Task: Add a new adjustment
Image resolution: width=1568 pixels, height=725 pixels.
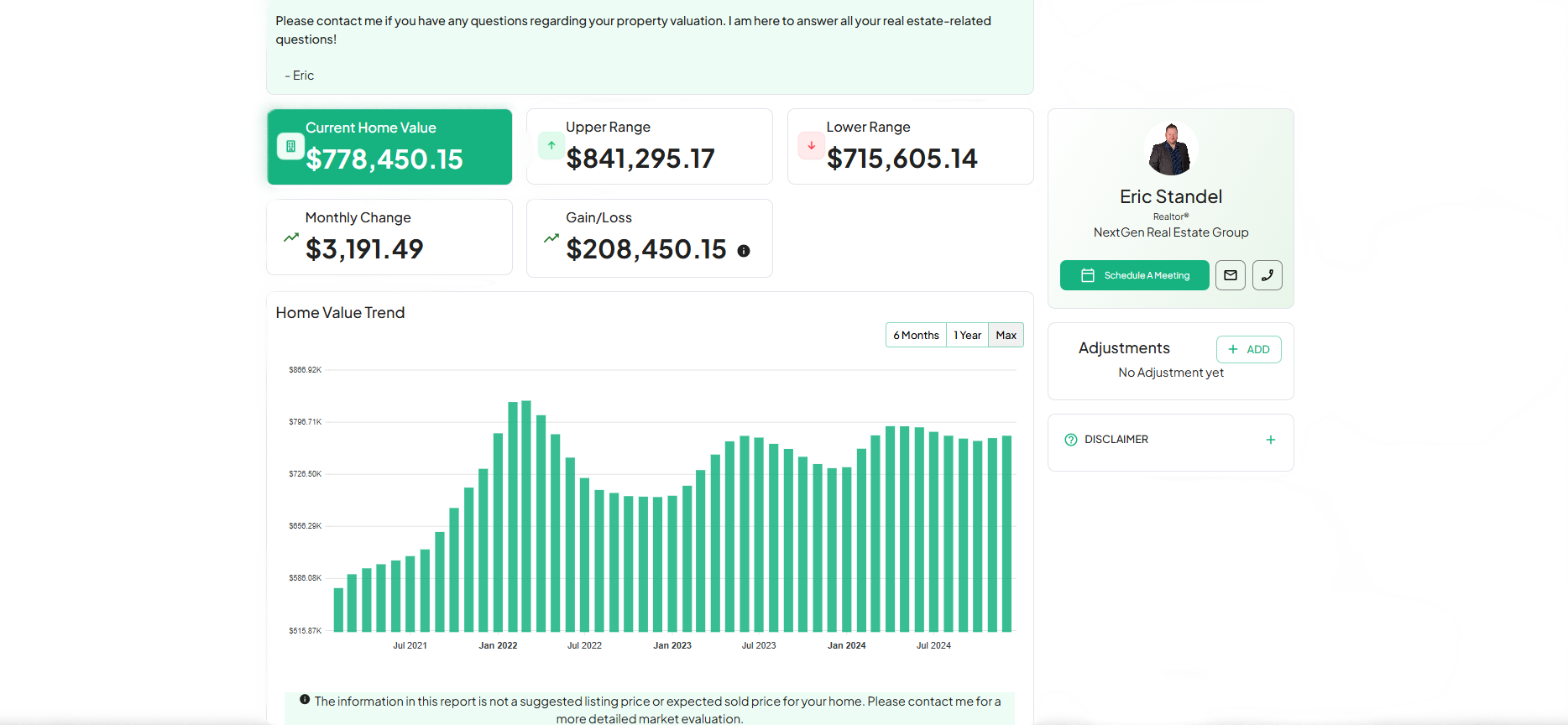Action: [1249, 349]
